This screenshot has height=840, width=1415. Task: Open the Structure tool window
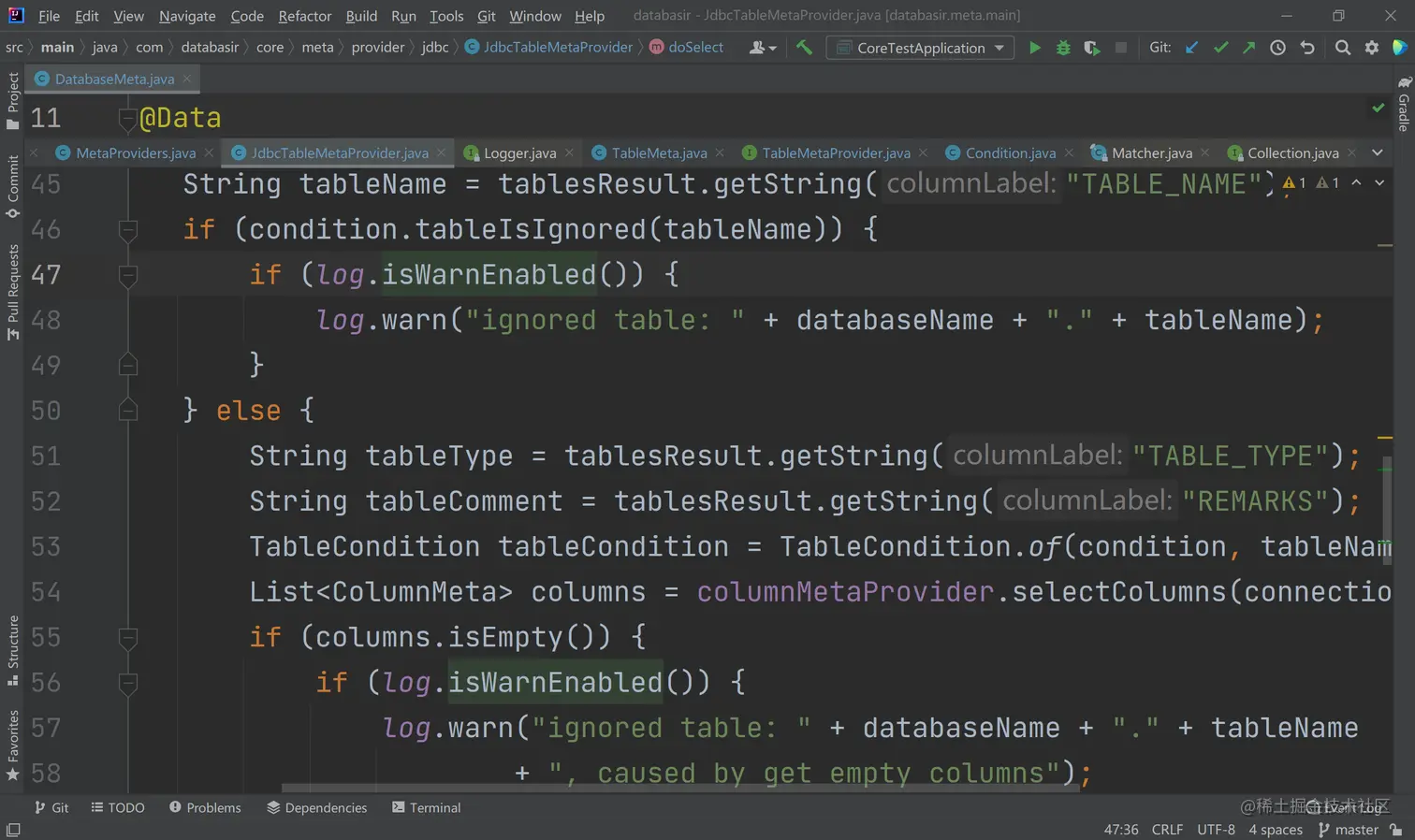(12, 650)
